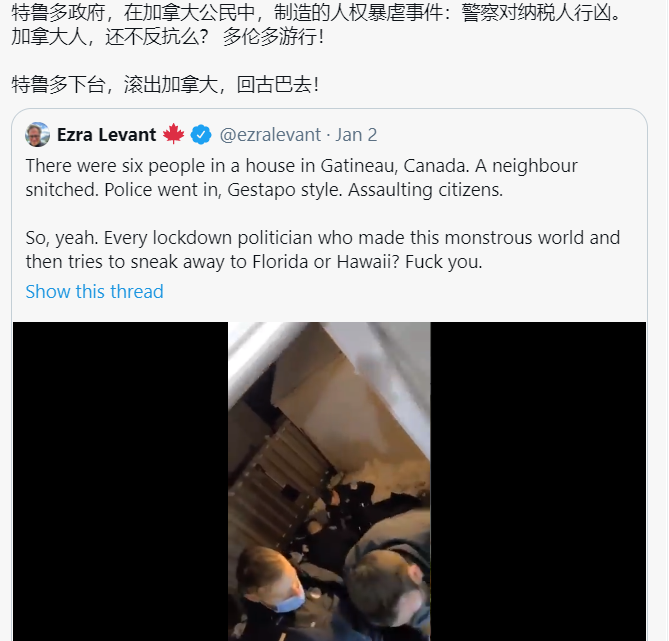This screenshot has width=669, height=641.
Task: Click Show this thread link
Action: (x=94, y=291)
